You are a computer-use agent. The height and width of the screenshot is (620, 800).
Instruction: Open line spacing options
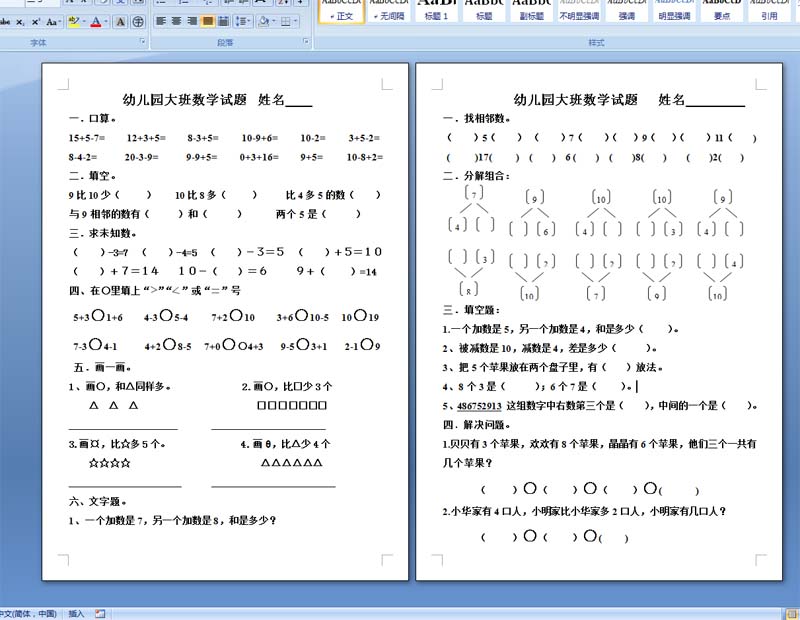coord(242,21)
